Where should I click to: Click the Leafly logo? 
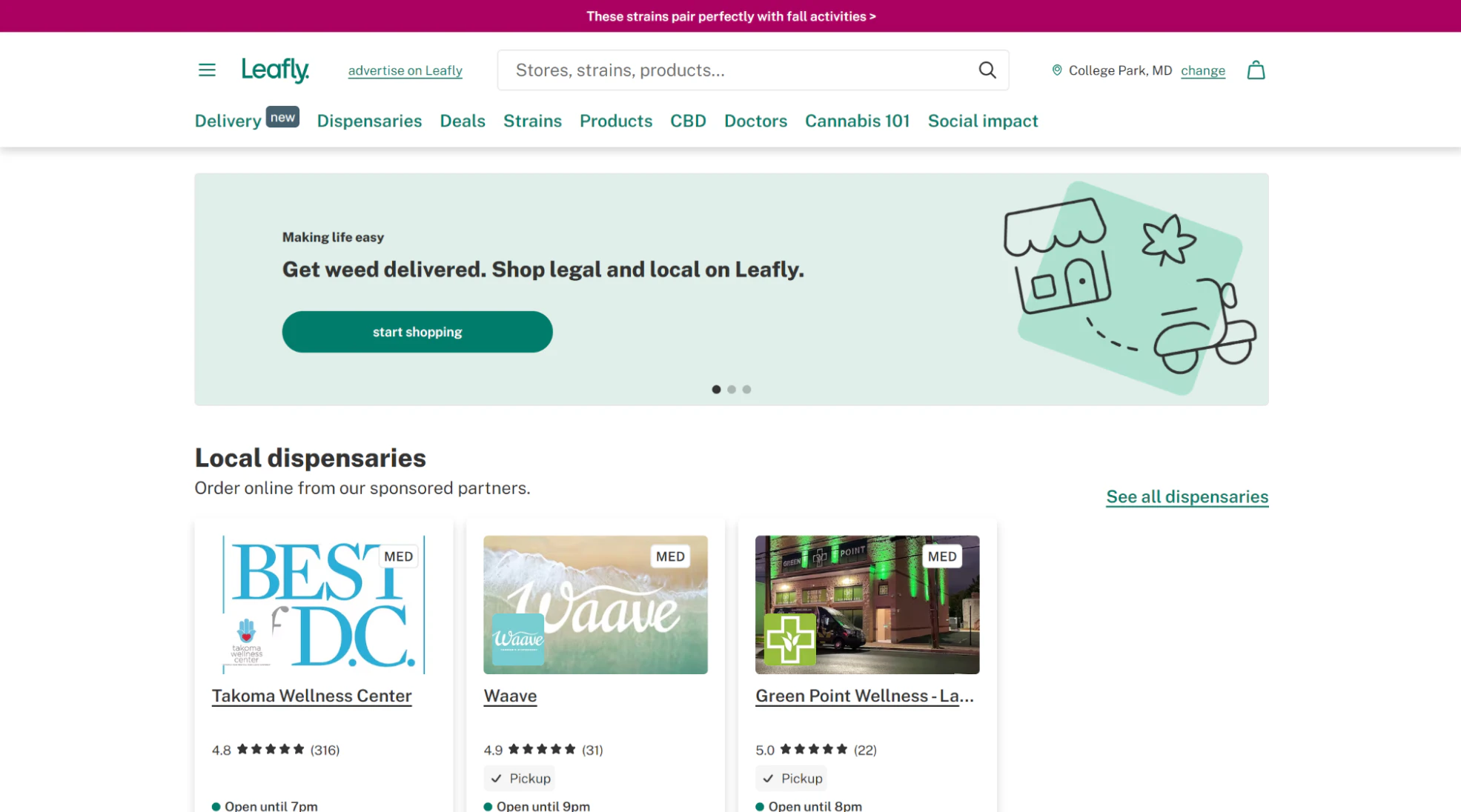275,70
